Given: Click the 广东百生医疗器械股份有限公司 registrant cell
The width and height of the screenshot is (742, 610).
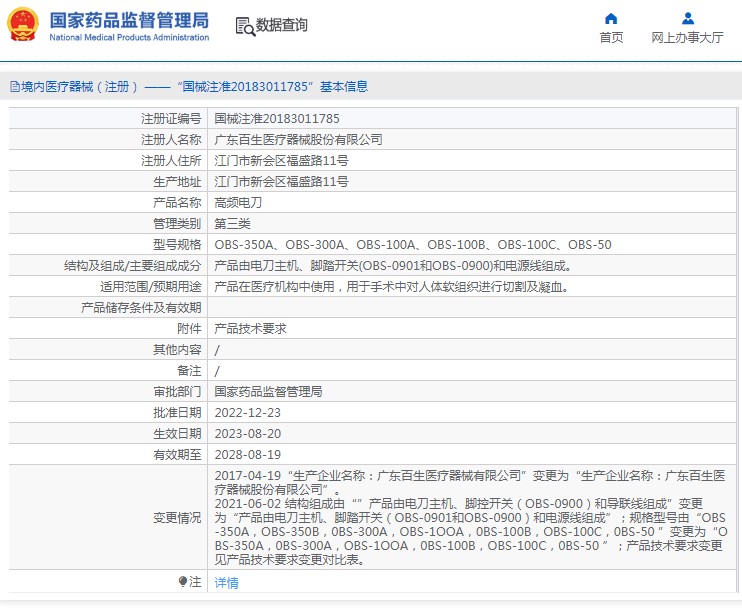Looking at the screenshot, I should point(472,140).
